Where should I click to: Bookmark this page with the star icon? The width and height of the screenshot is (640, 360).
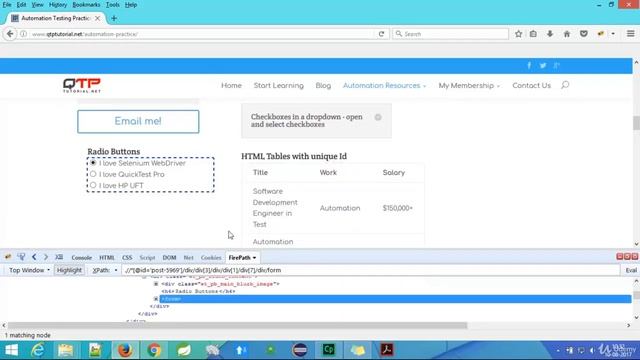pos(518,34)
